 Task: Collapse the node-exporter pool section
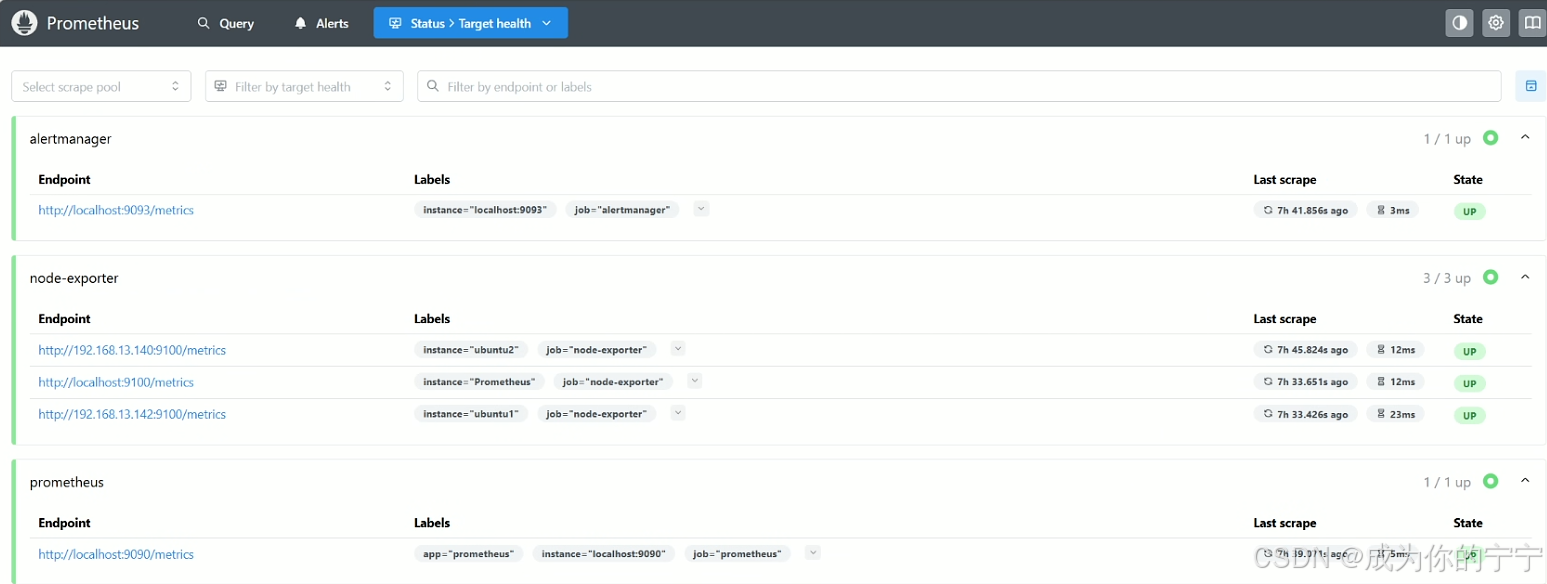(x=1525, y=277)
